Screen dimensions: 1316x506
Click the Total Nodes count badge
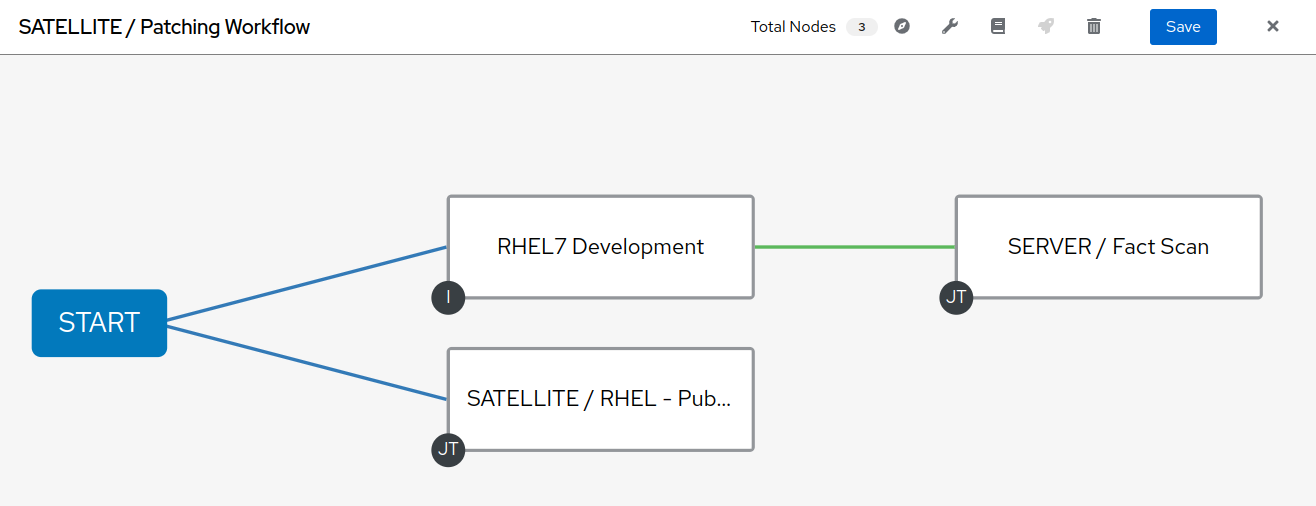[862, 27]
